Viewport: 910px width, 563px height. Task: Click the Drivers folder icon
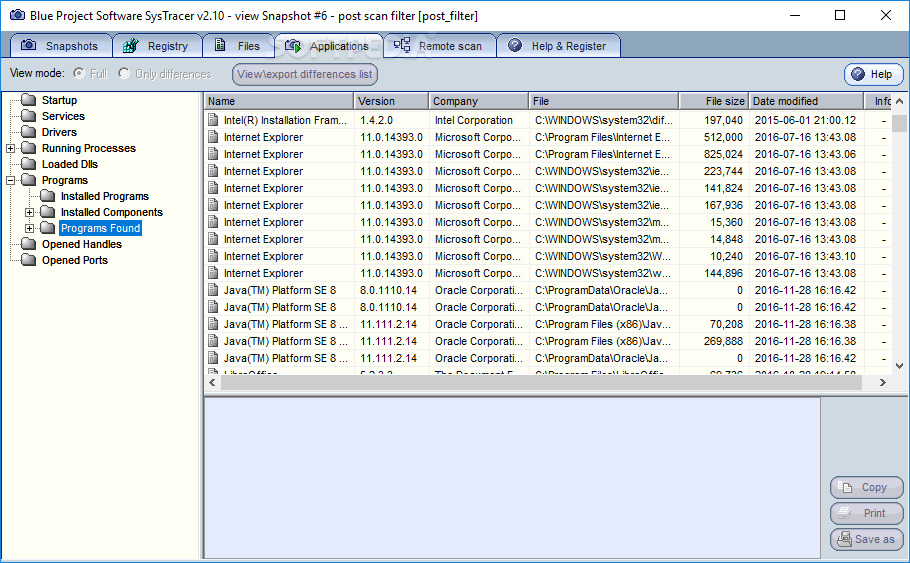pos(28,132)
